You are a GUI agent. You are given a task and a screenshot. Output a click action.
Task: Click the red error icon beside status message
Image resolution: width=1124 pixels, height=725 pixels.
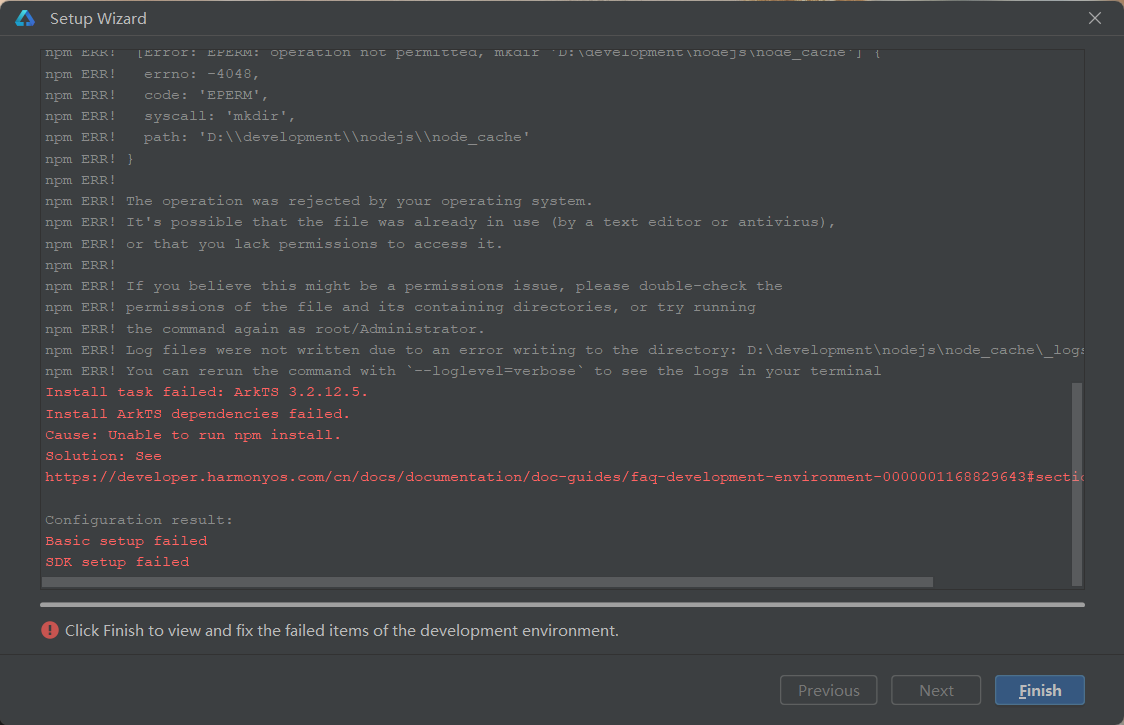50,630
